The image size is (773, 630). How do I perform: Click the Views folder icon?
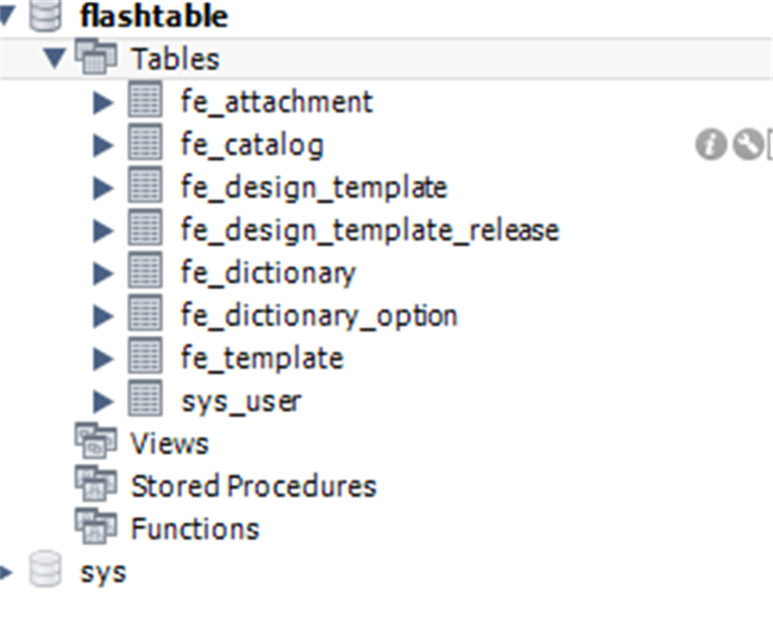click(96, 441)
